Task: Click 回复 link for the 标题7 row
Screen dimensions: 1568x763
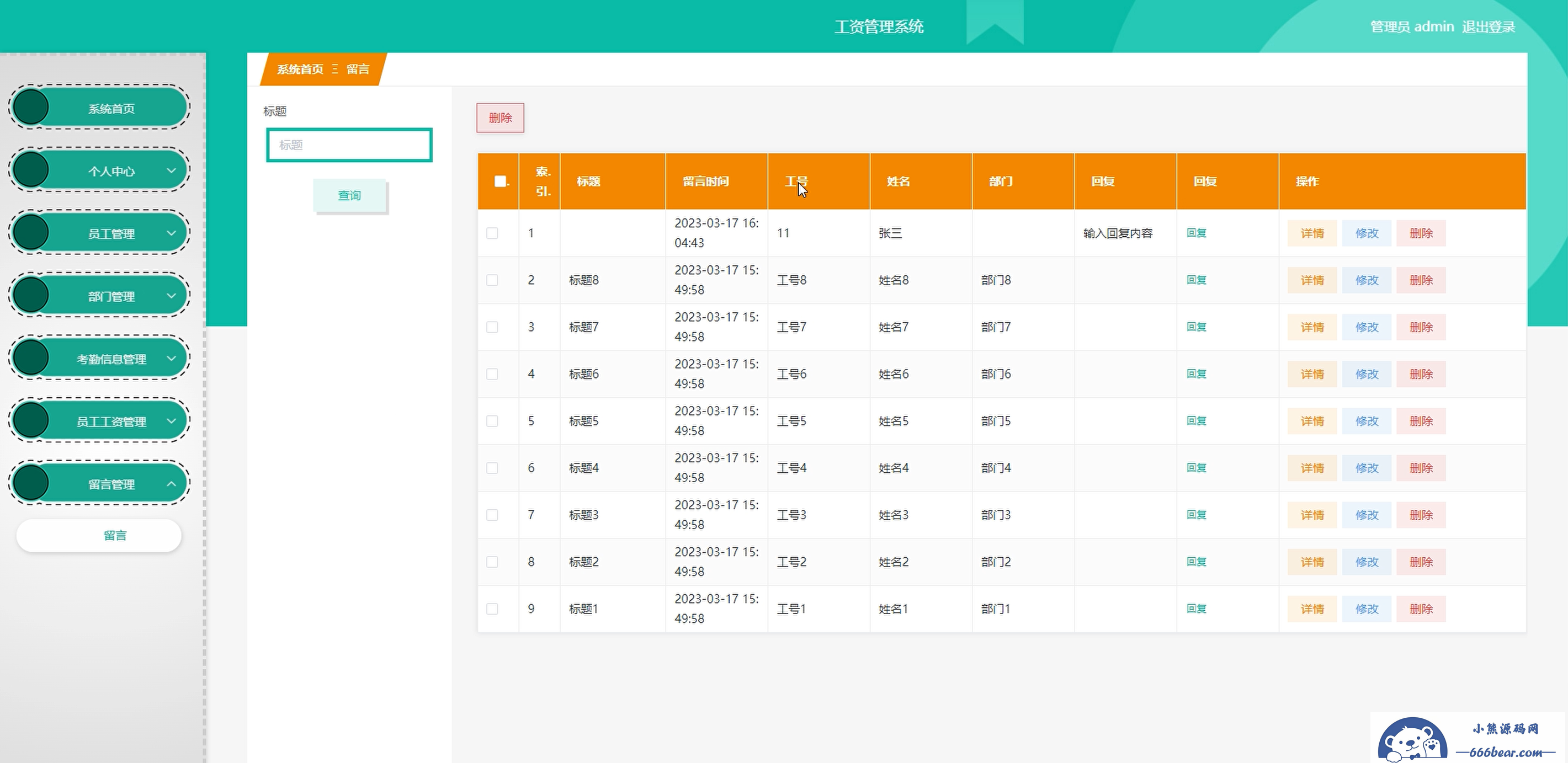Action: (x=1197, y=327)
